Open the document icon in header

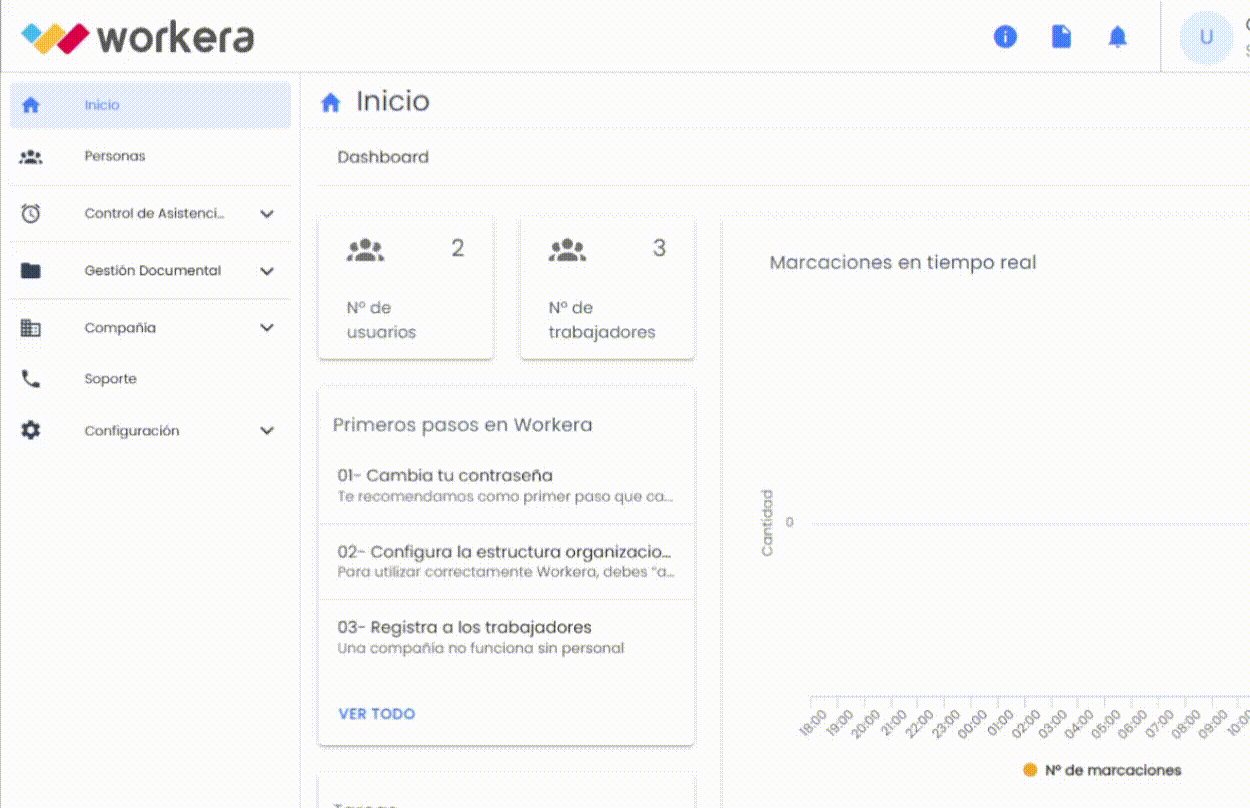coord(1061,37)
